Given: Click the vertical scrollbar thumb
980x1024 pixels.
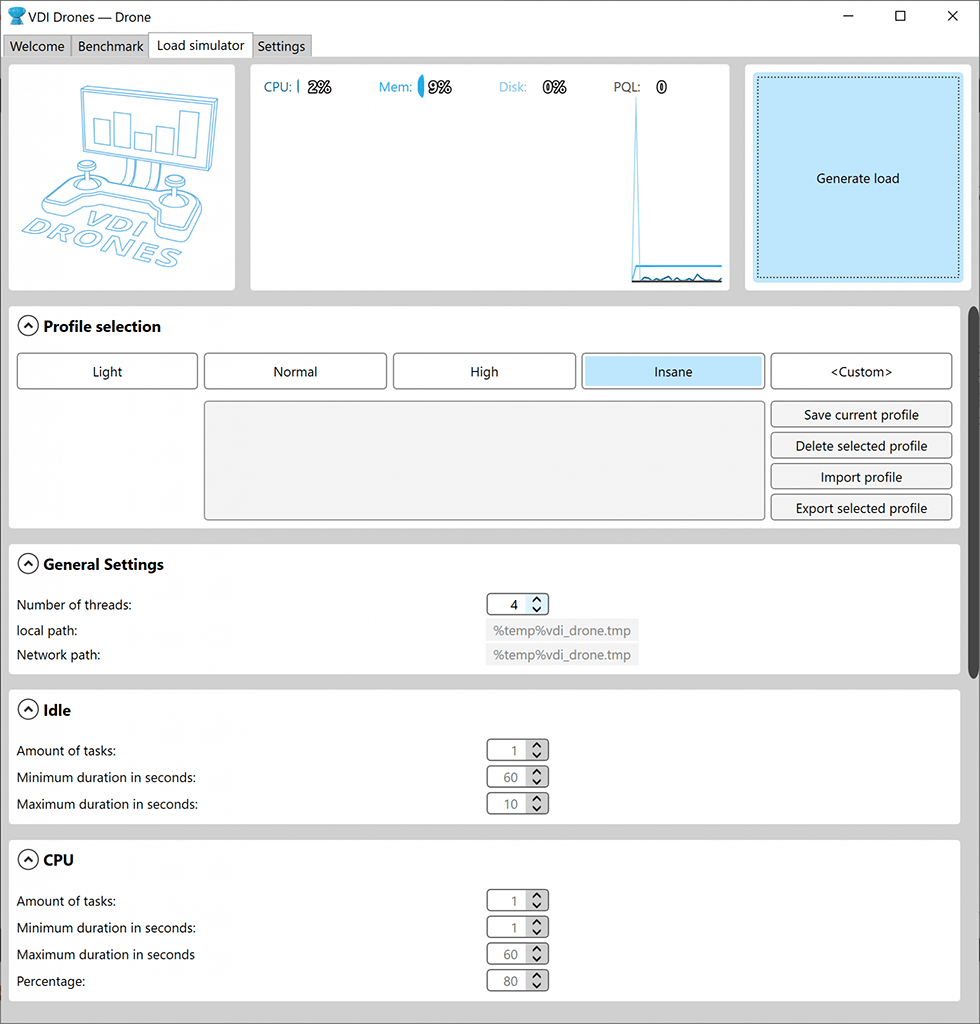Looking at the screenshot, I should click(973, 493).
